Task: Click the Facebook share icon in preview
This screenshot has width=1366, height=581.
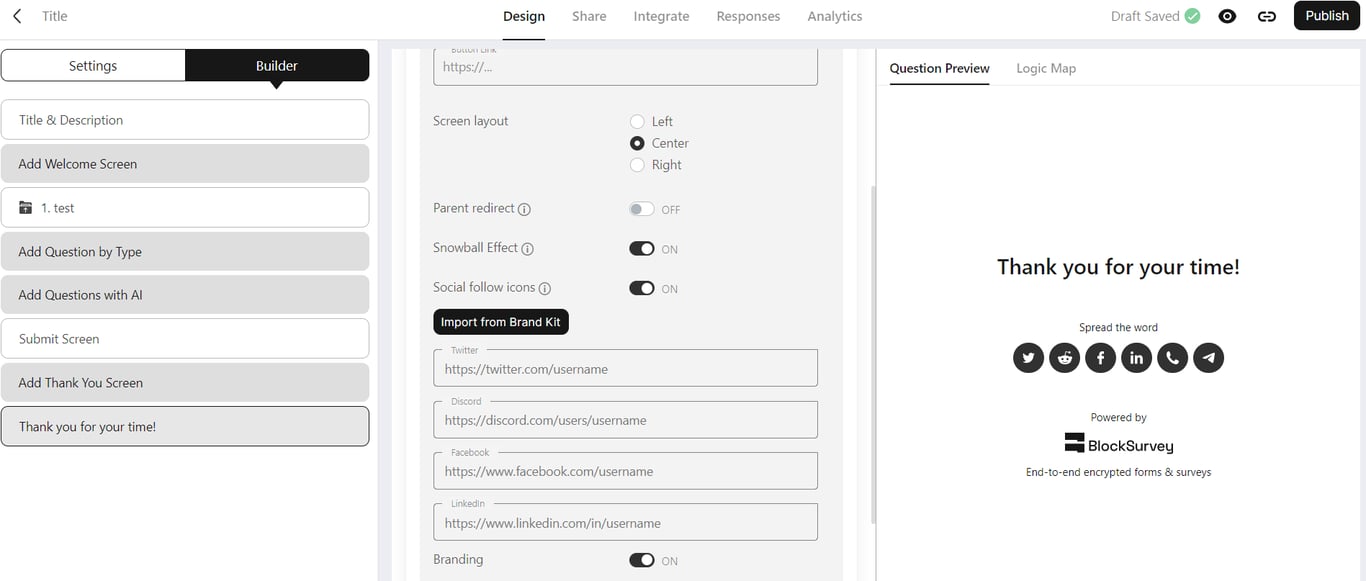Action: tap(1100, 357)
